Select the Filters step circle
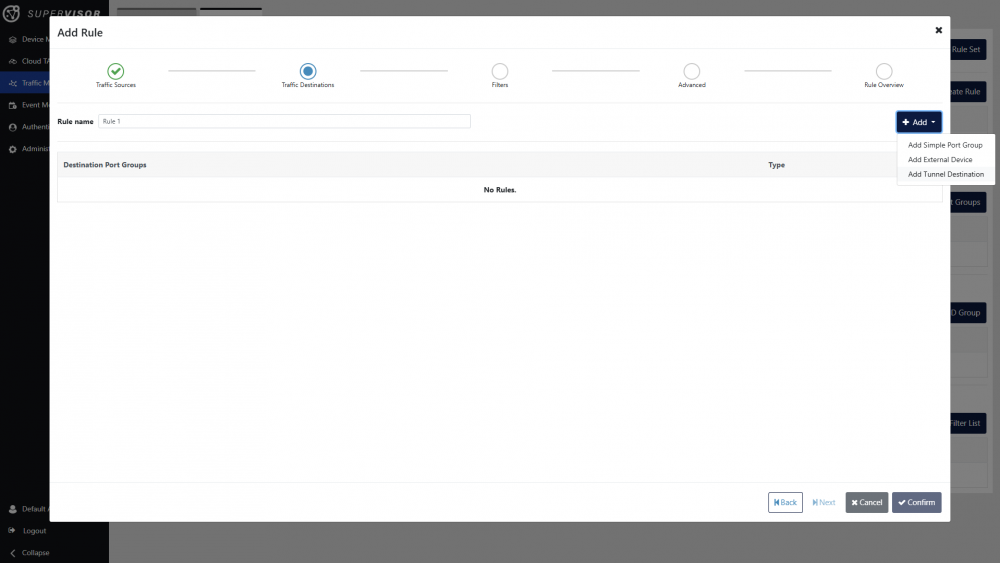 tap(500, 71)
